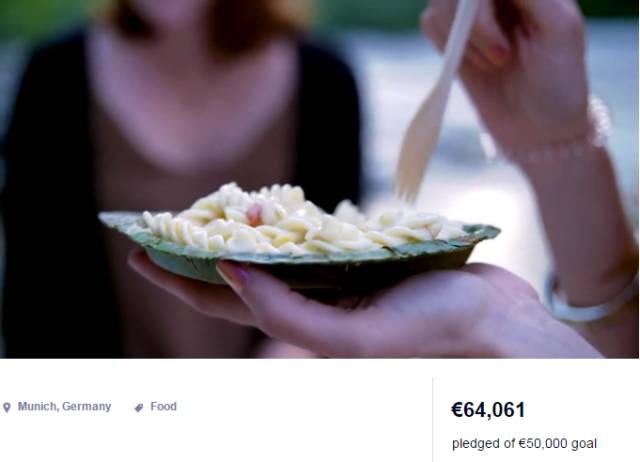640x462 pixels.
Task: Click the word Munich in the location
Action: point(38,406)
